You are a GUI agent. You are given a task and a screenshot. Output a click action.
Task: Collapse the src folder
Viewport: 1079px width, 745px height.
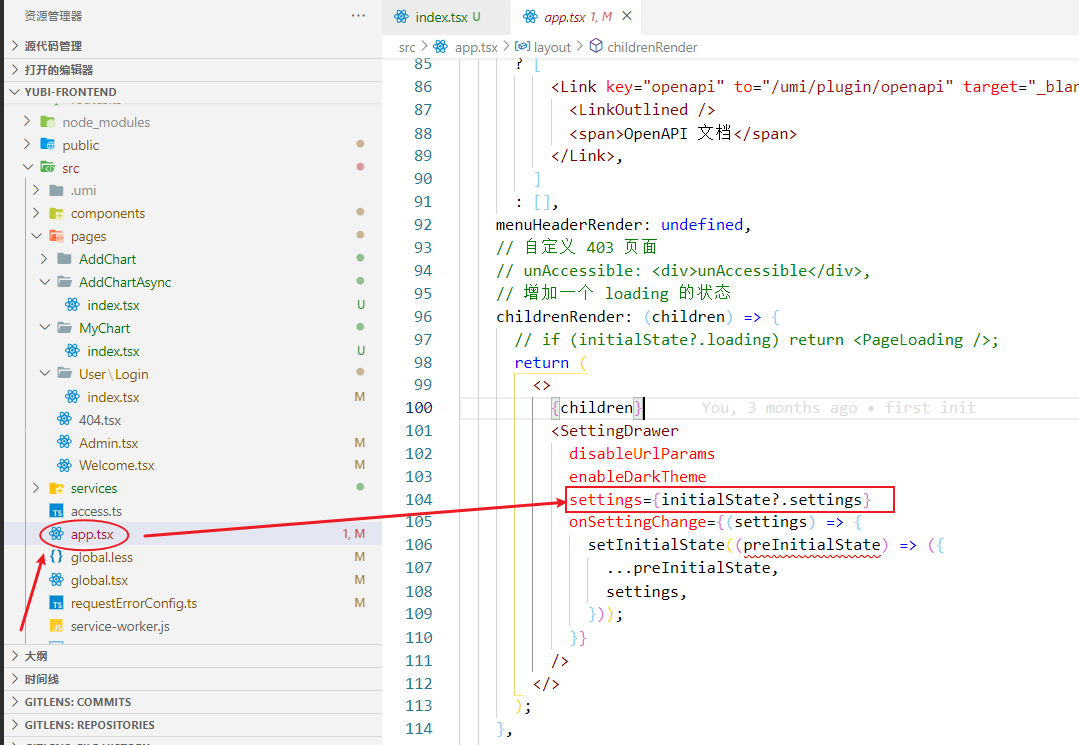pos(29,168)
